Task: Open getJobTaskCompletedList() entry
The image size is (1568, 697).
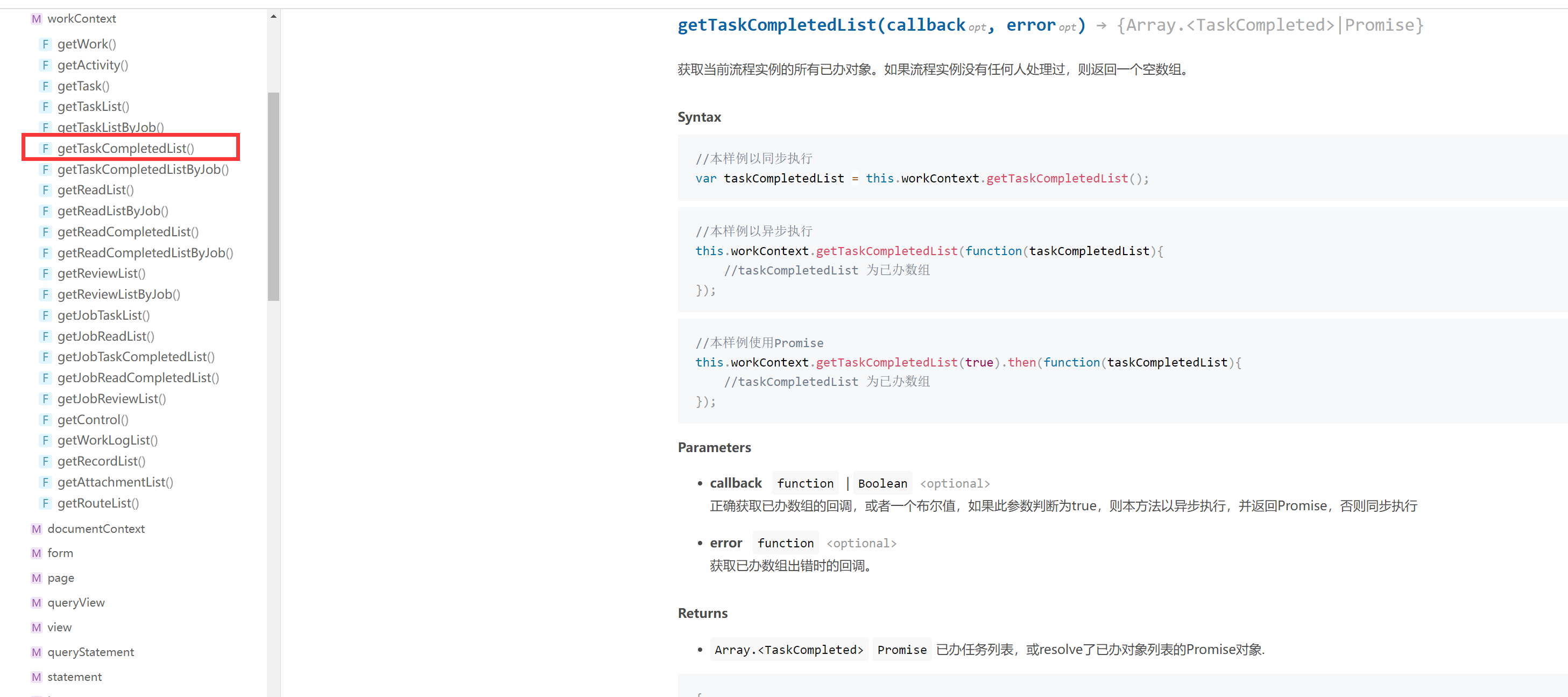Action: coord(136,357)
